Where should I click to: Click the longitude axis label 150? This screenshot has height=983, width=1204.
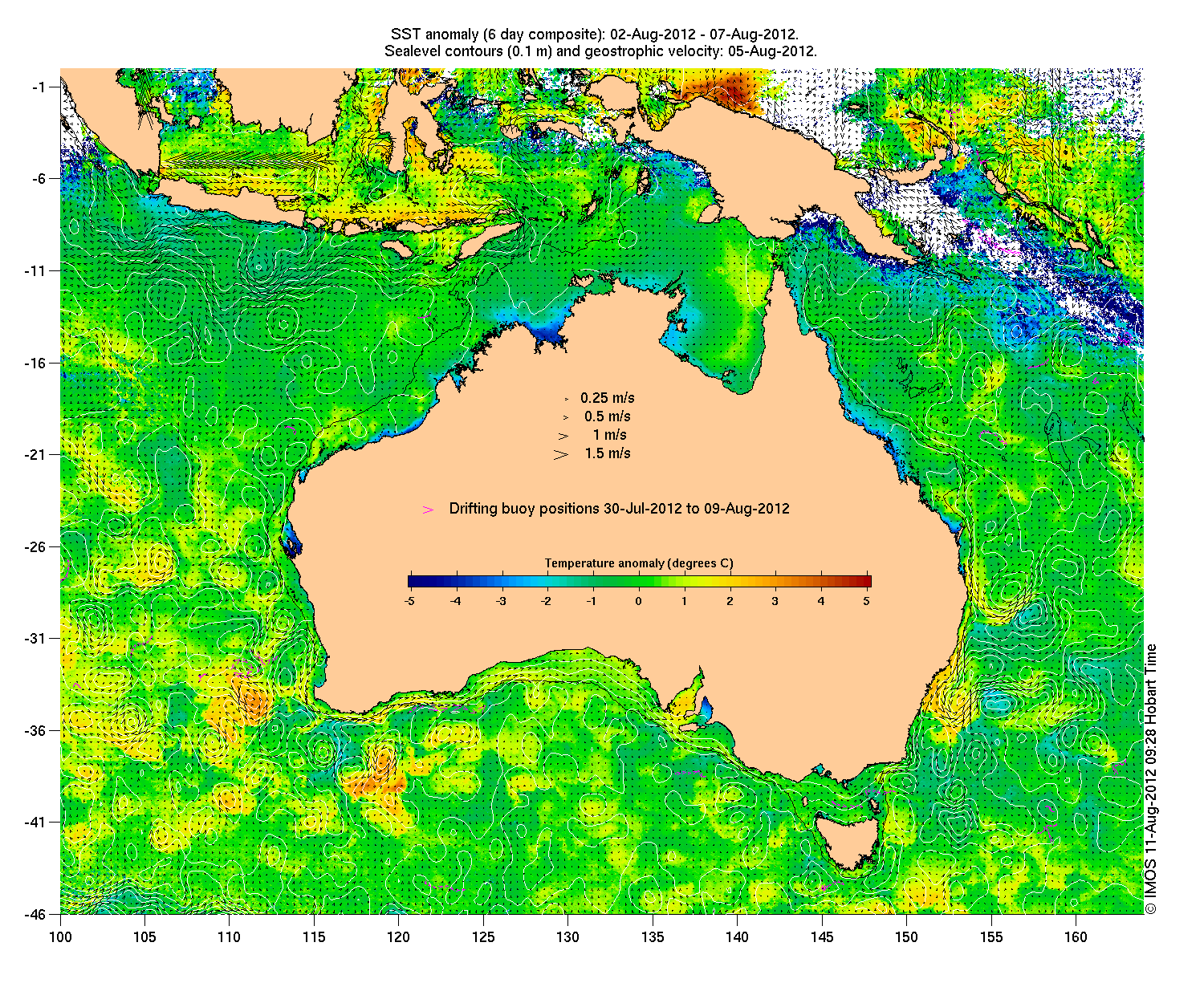point(906,936)
